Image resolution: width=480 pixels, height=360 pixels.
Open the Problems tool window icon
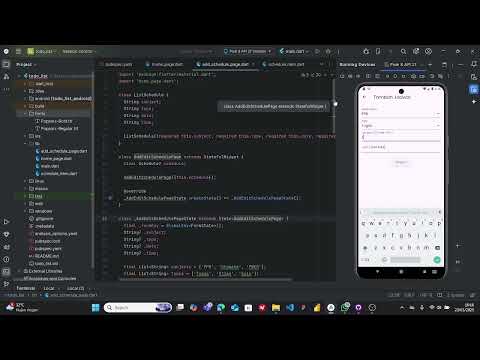(x=6, y=259)
